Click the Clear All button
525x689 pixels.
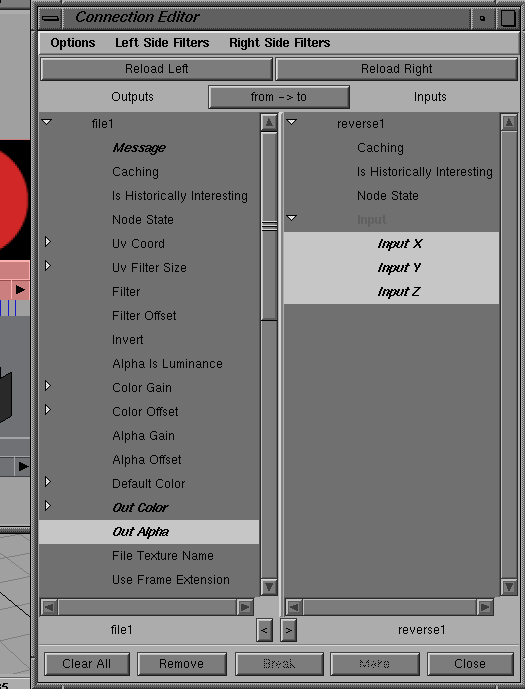point(87,664)
